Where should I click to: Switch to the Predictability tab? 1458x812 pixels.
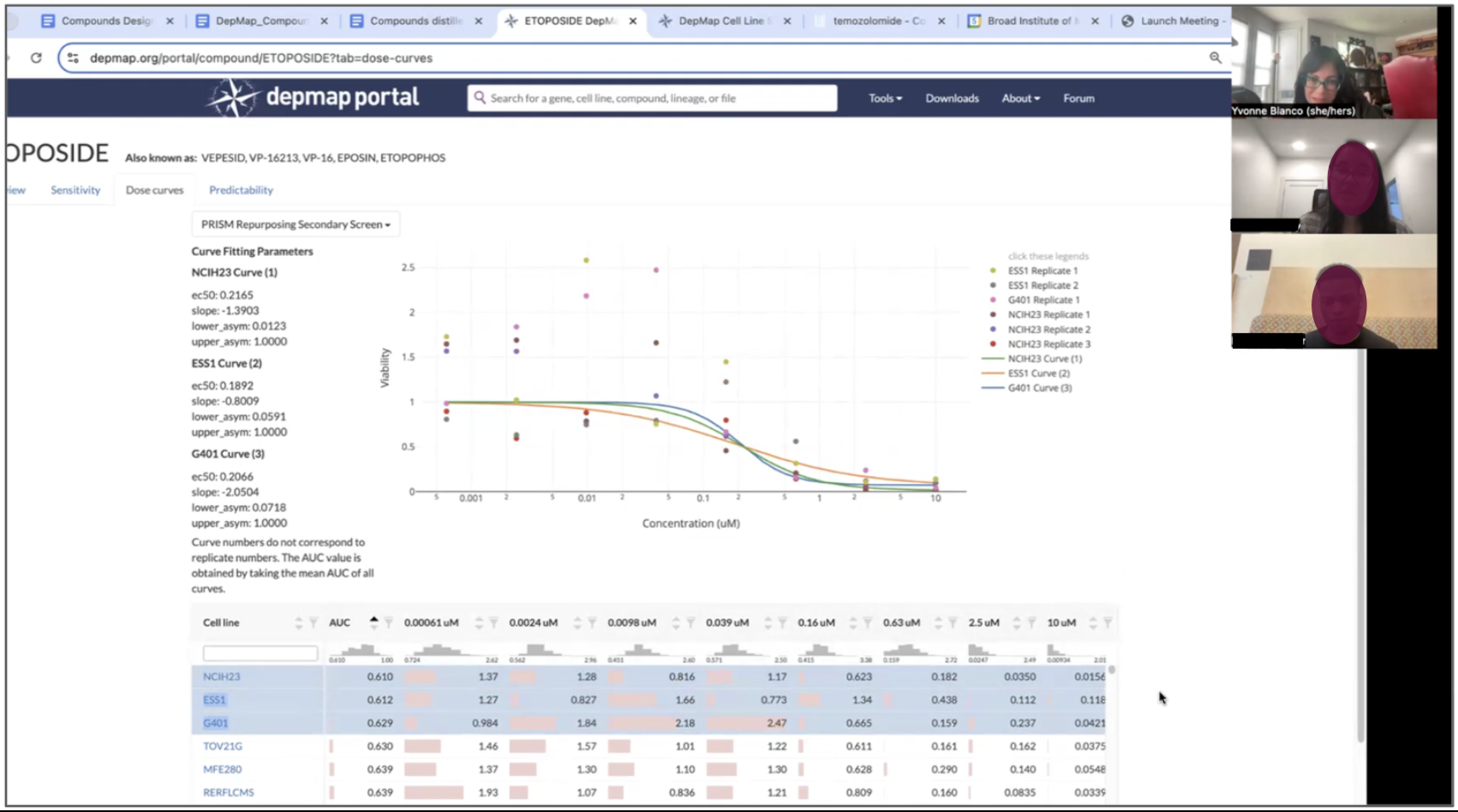pos(241,190)
